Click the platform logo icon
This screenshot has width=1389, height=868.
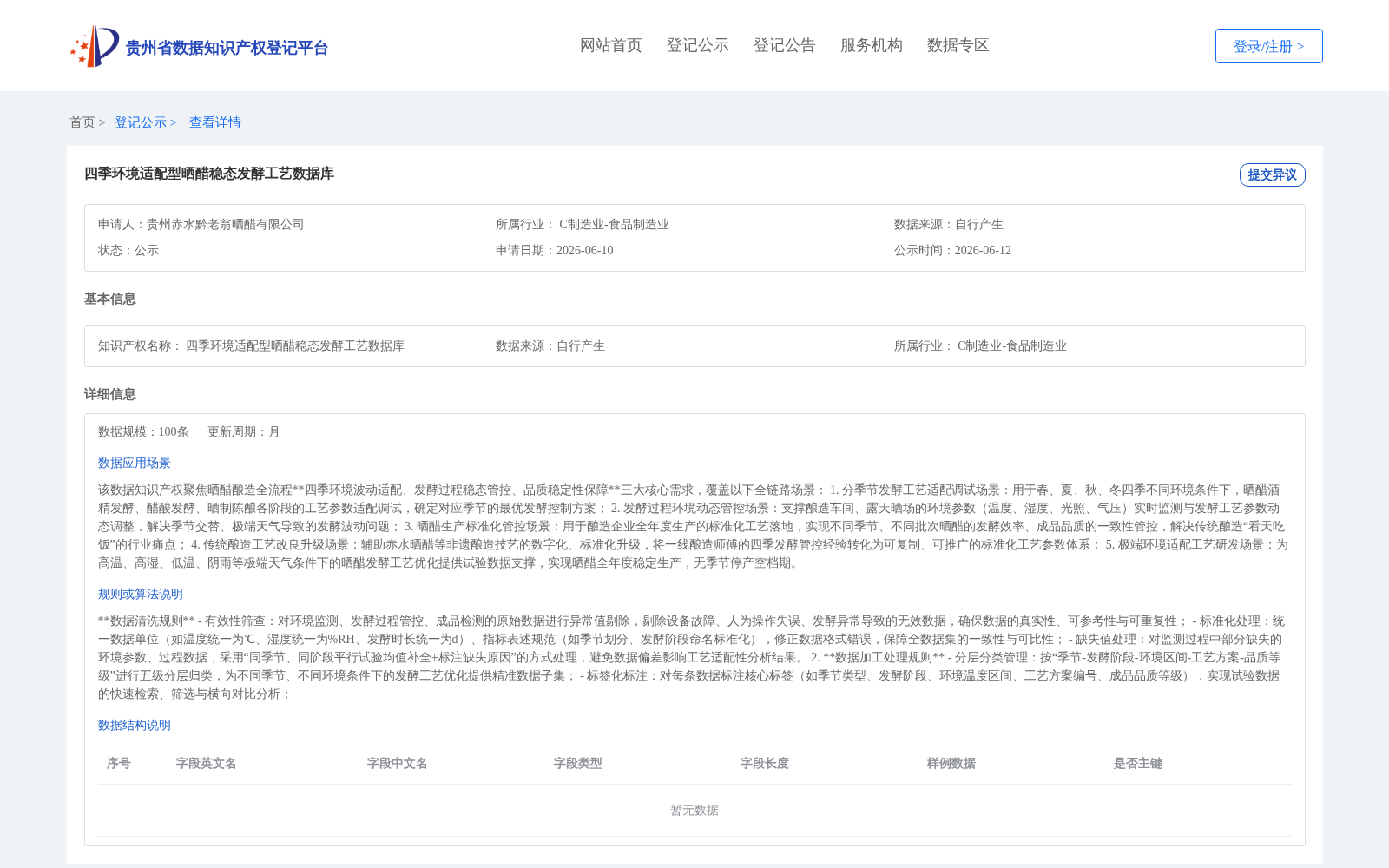click(95, 46)
